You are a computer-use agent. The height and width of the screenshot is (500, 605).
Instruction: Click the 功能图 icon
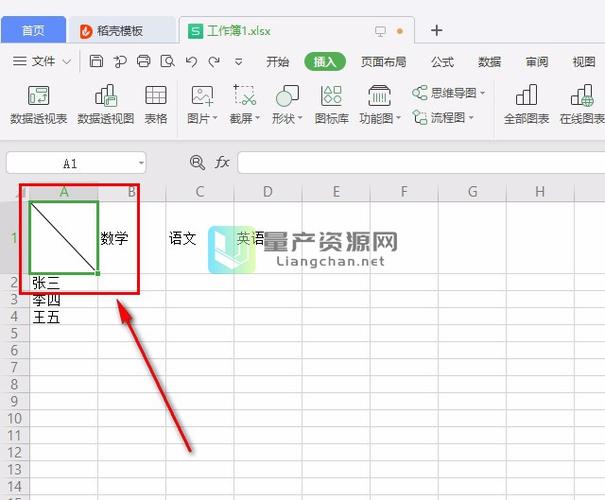(x=379, y=96)
